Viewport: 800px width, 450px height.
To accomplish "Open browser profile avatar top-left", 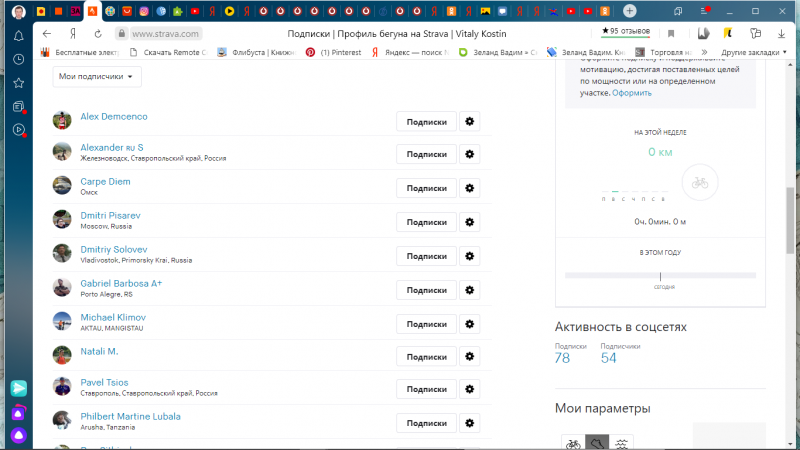I will [18, 11].
